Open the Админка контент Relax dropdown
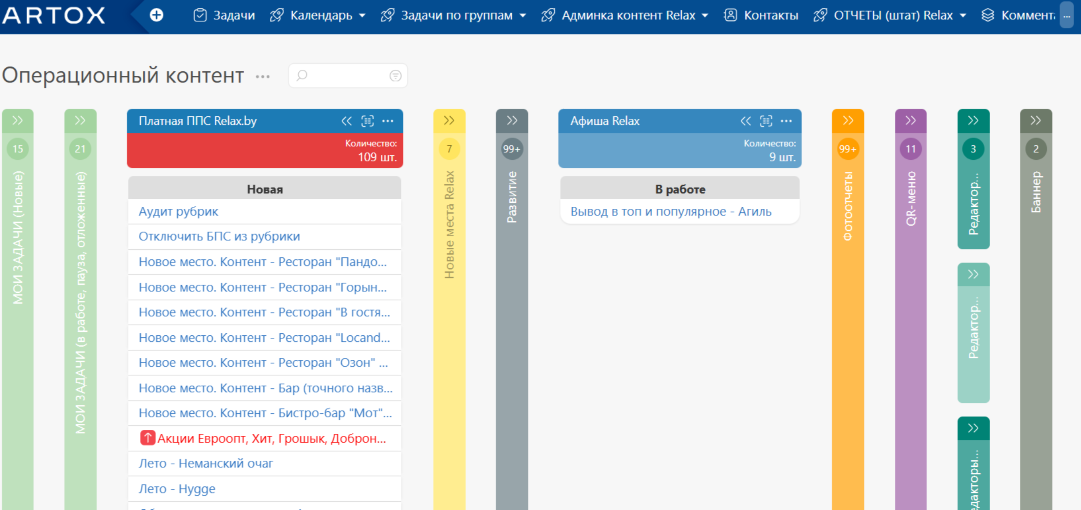1081x510 pixels. point(625,15)
